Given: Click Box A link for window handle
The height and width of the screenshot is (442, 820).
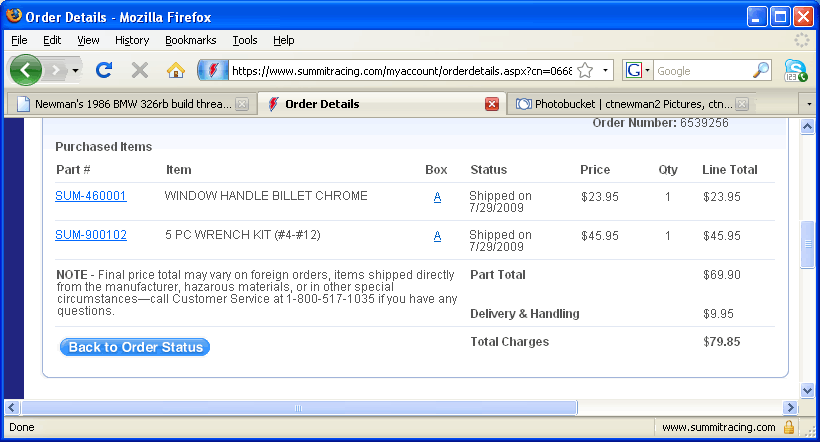Looking at the screenshot, I should click(437, 197).
